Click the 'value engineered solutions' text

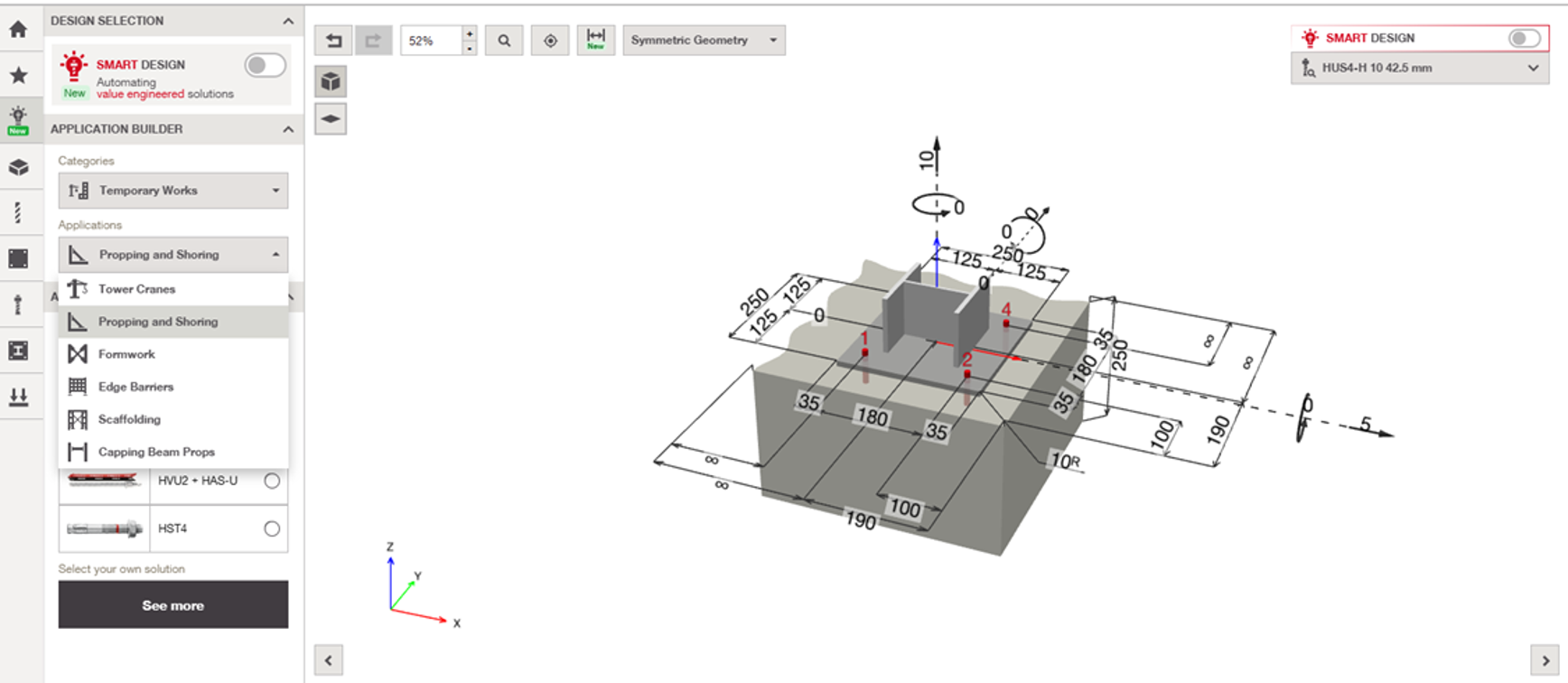pos(165,94)
